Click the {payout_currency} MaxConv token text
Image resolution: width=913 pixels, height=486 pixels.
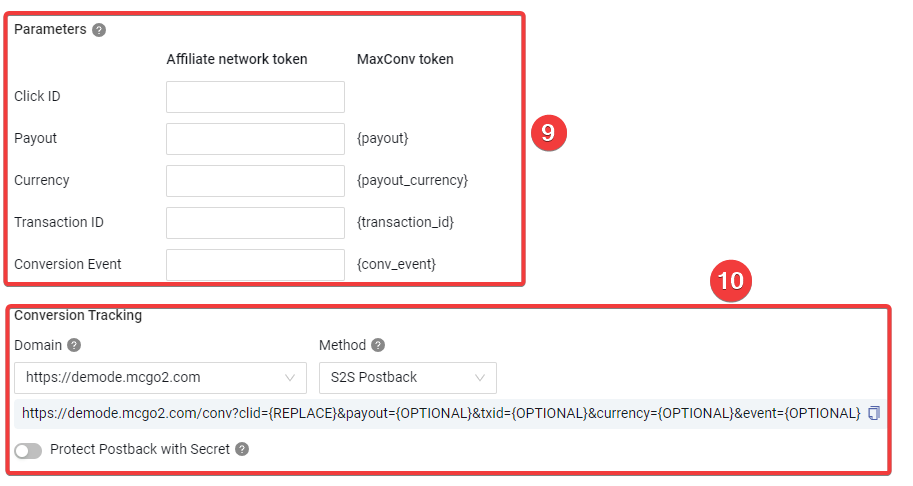click(x=412, y=180)
